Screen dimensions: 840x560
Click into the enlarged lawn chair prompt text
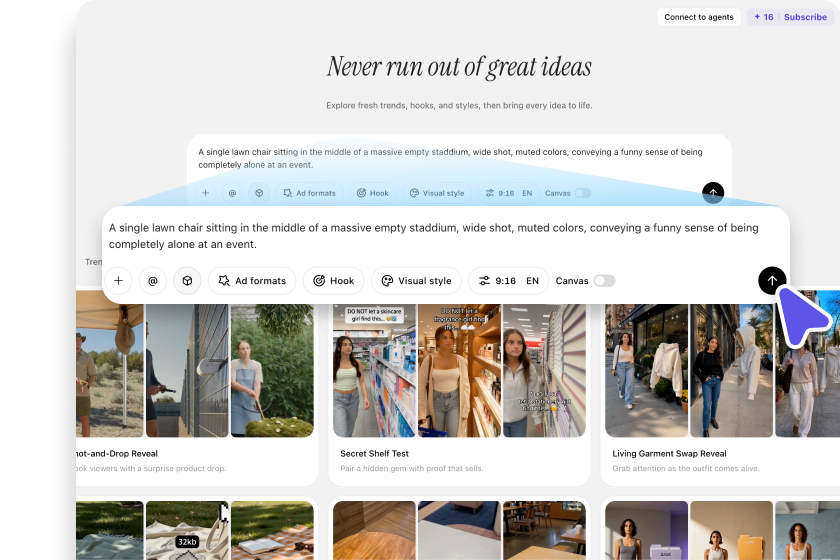click(433, 236)
